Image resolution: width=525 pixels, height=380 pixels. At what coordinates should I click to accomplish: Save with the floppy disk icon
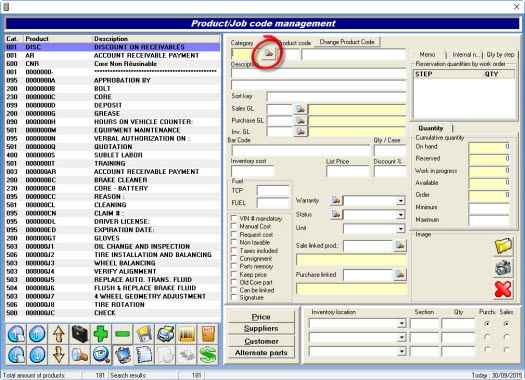pyautogui.click(x=144, y=334)
